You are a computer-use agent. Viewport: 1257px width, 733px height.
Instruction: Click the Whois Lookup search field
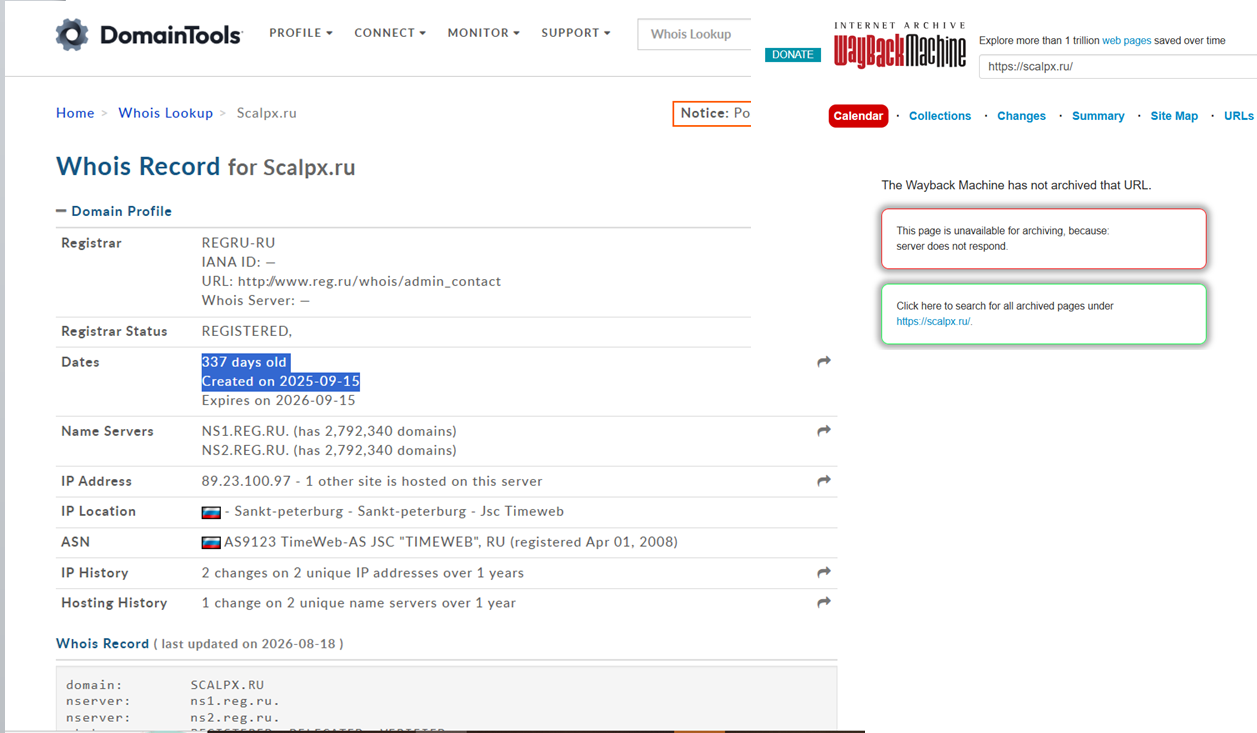tap(694, 34)
